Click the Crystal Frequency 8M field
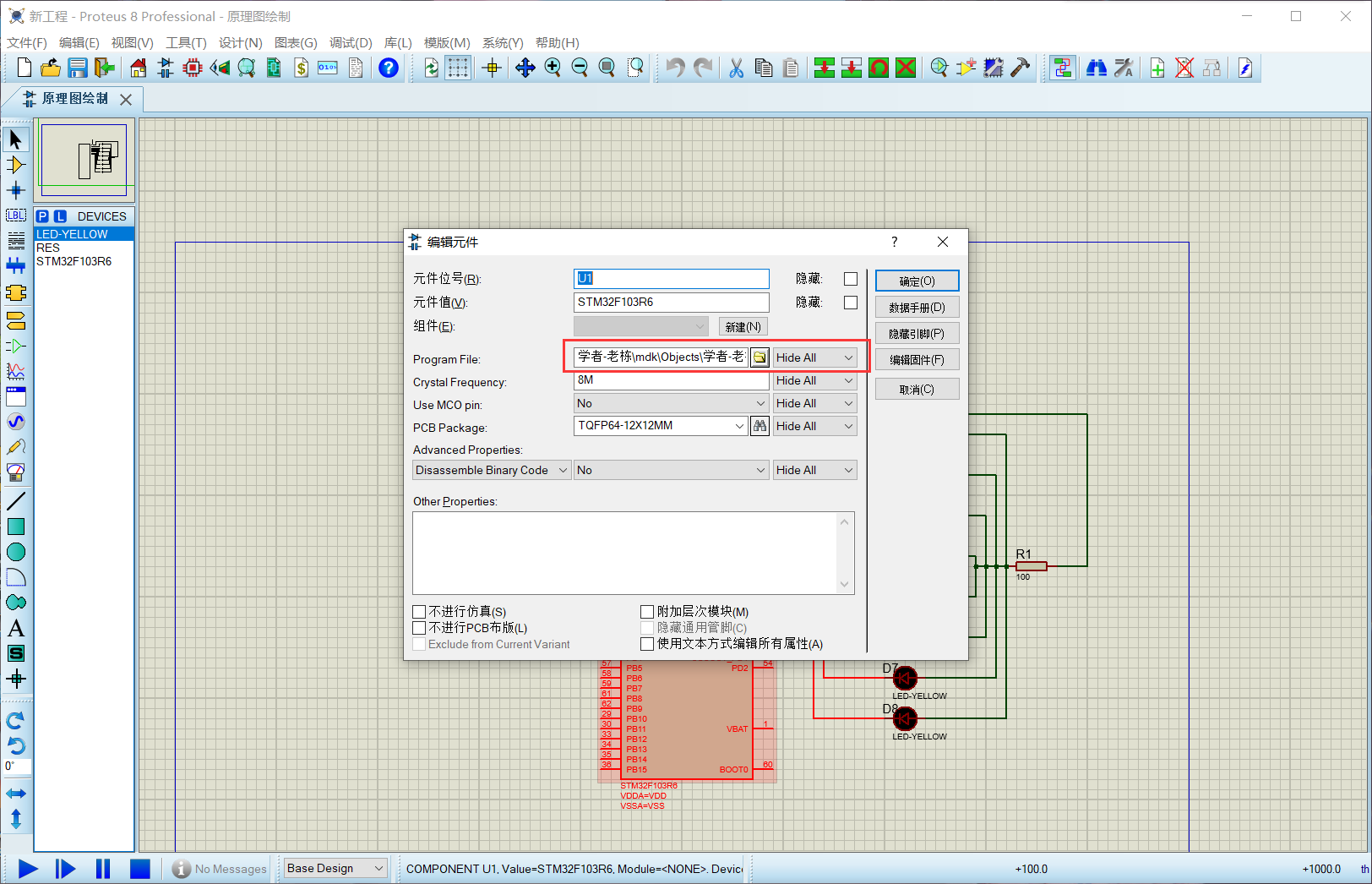The height and width of the screenshot is (884, 1372). pos(671,380)
